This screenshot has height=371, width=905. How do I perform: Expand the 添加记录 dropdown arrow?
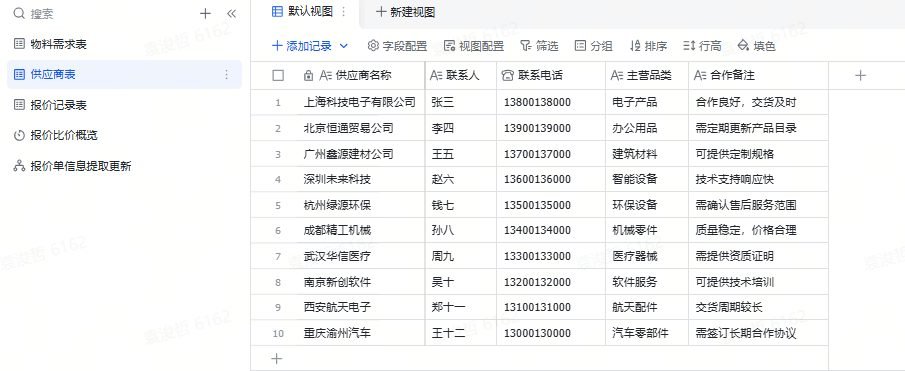click(343, 46)
